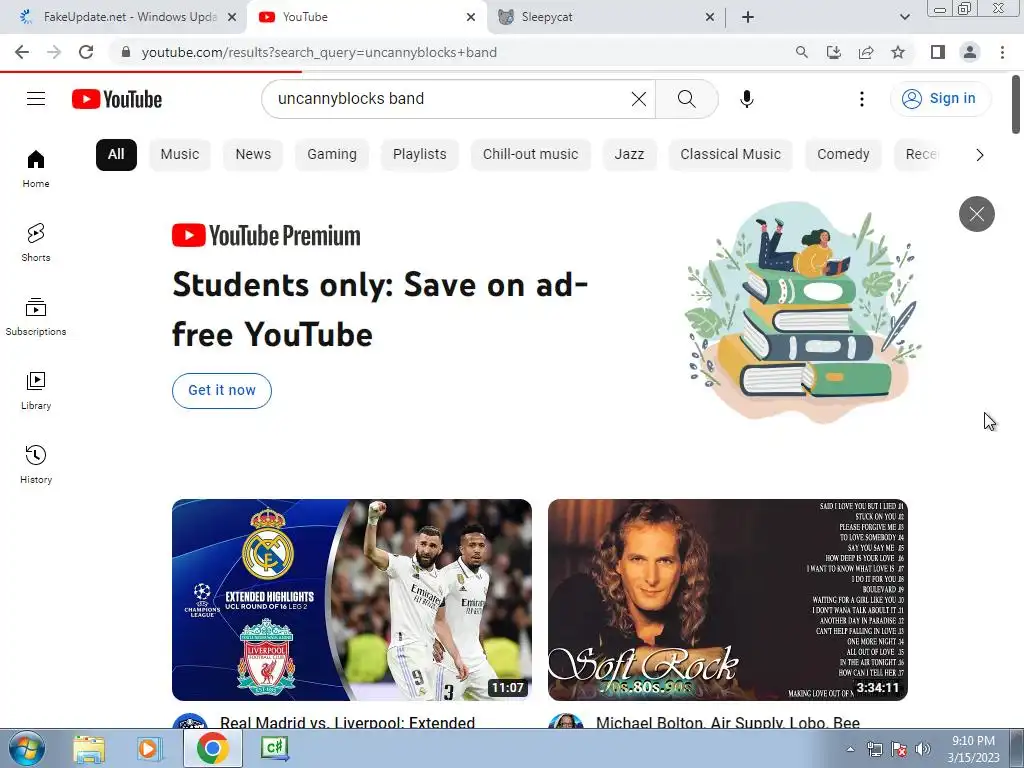Click the Sign in button
Image resolution: width=1024 pixels, height=768 pixels.
940,99
